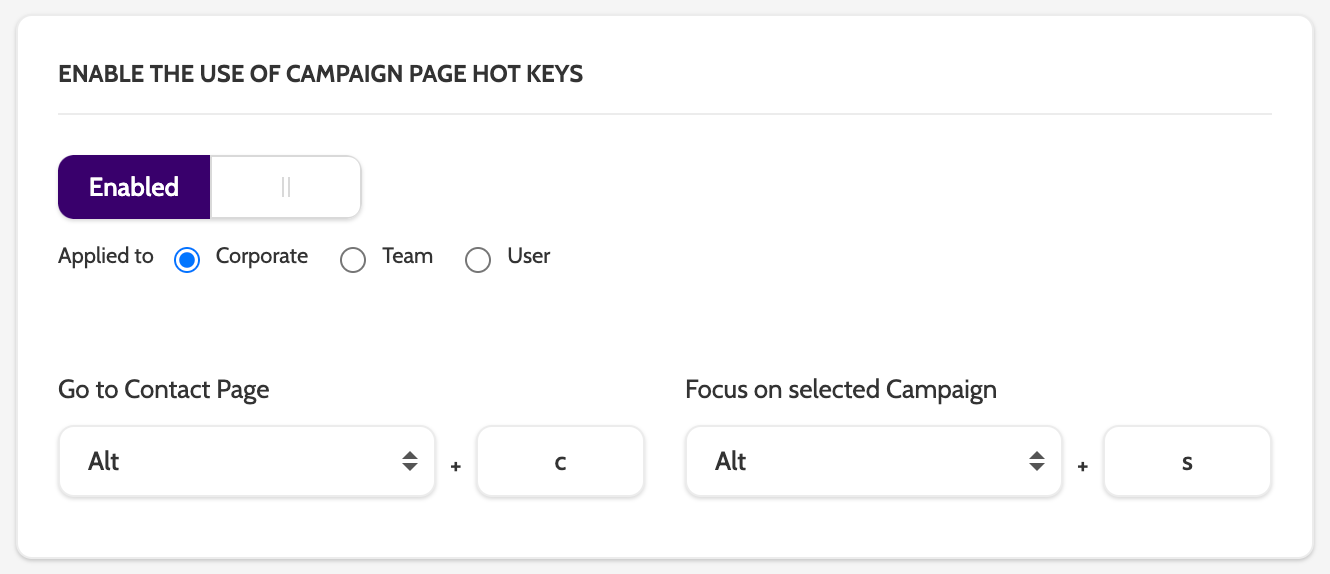
Task: Click the 'Focus on selected Campaign' label
Action: pos(841,389)
